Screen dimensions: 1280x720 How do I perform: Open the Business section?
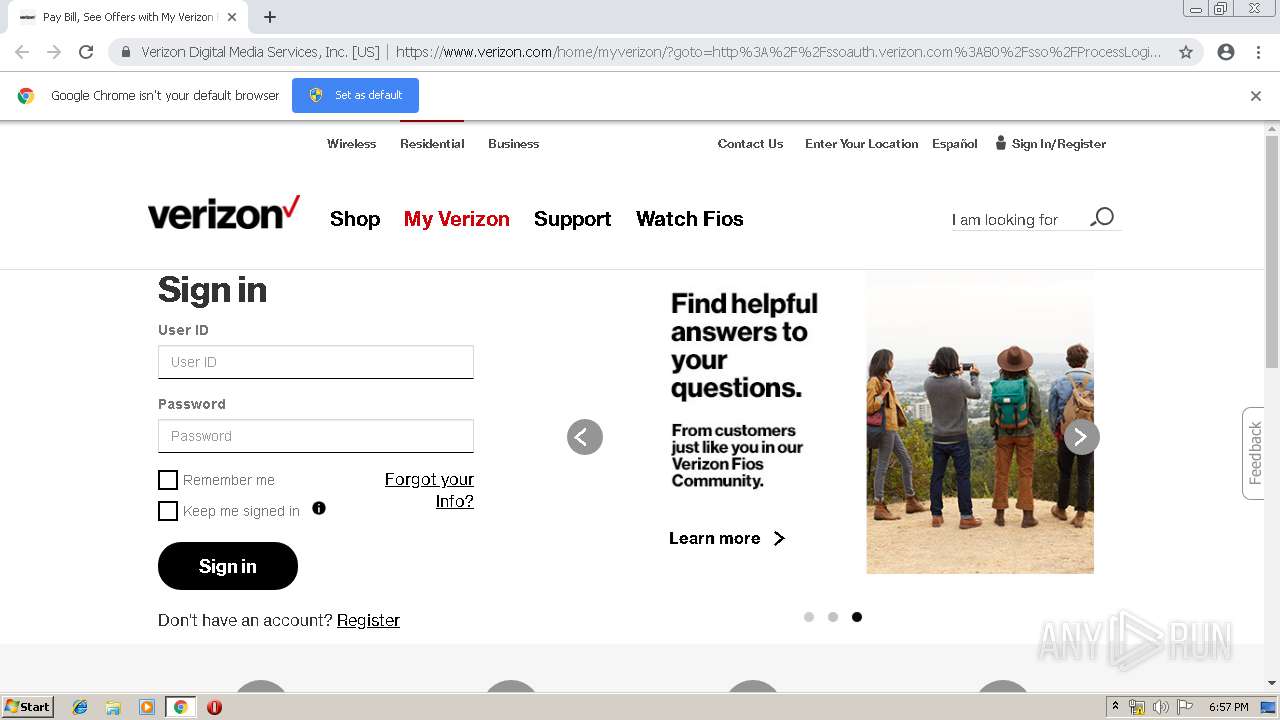pos(514,144)
